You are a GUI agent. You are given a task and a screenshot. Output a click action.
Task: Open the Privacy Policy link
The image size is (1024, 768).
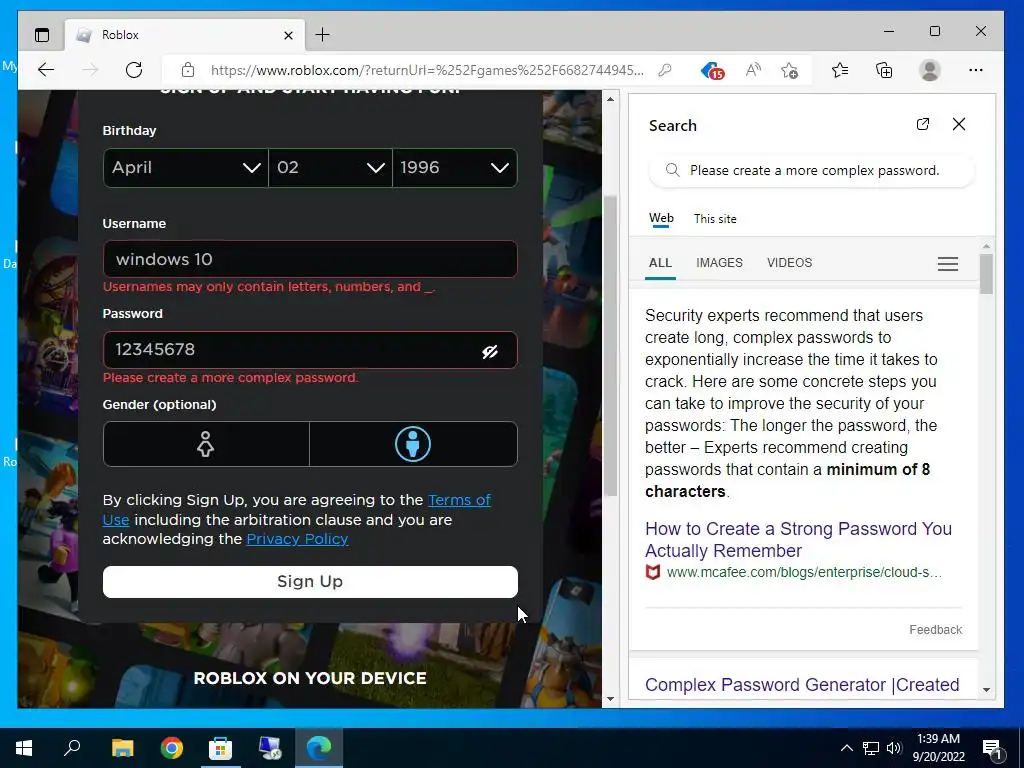click(297, 539)
